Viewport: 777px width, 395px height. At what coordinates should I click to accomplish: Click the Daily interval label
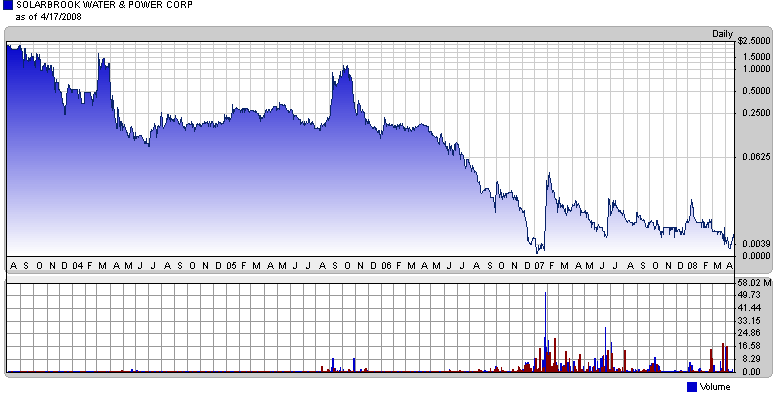click(x=722, y=34)
